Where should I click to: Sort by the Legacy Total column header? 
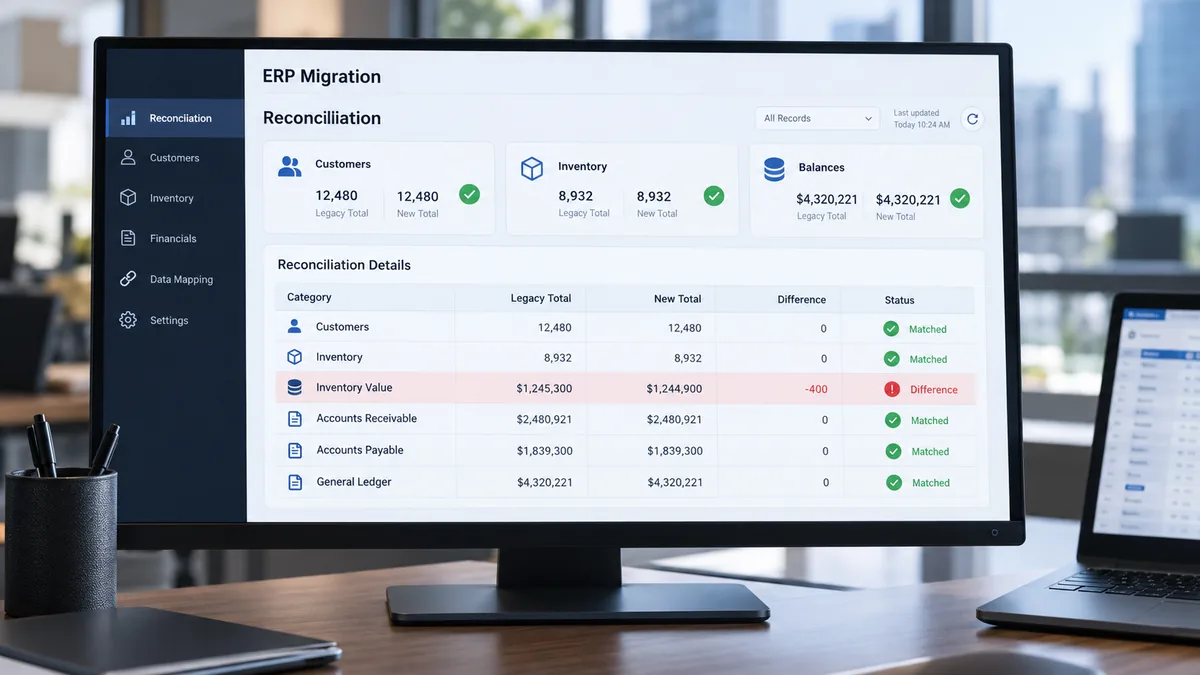540,298
